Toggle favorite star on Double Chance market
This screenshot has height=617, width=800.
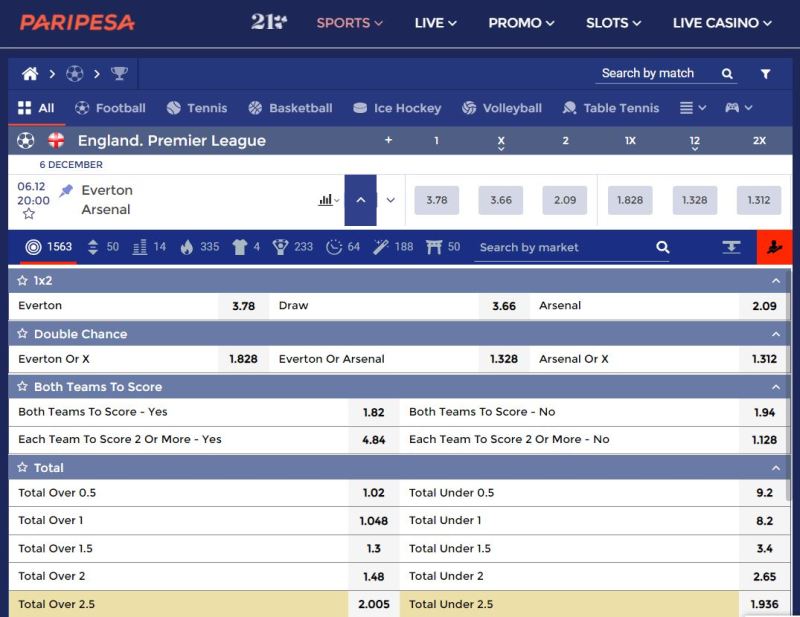coord(22,333)
